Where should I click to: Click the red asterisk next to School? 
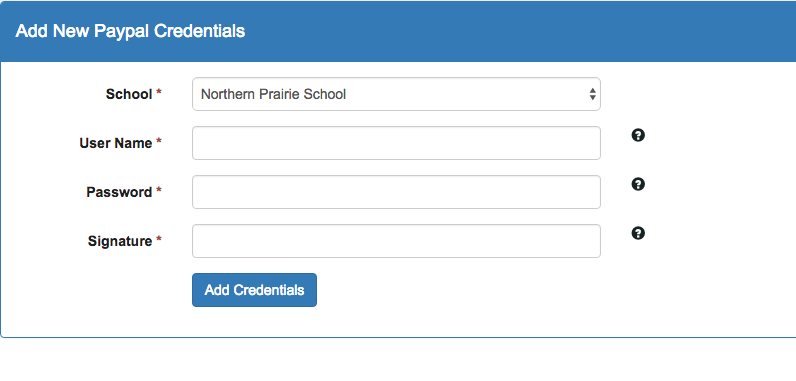159,93
